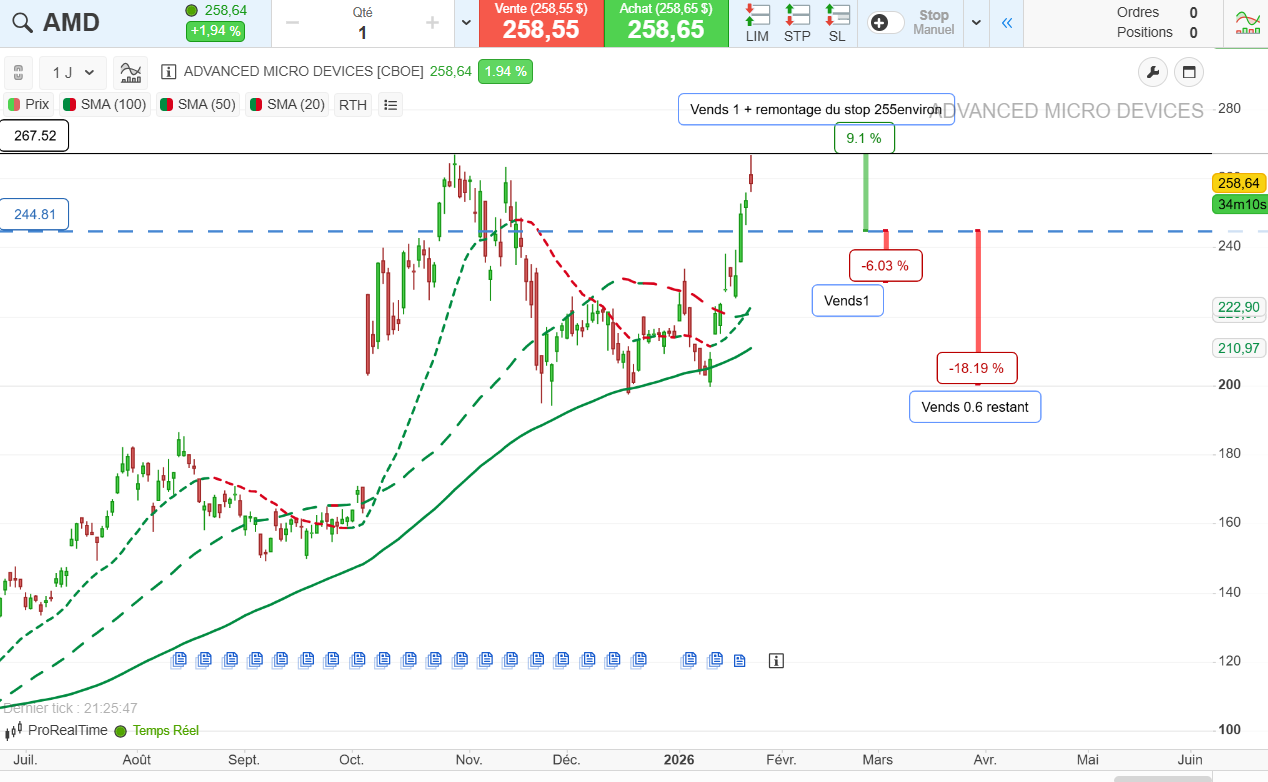This screenshot has height=782, width=1268.
Task: Open the indicators and chart style icon
Action: (130, 72)
